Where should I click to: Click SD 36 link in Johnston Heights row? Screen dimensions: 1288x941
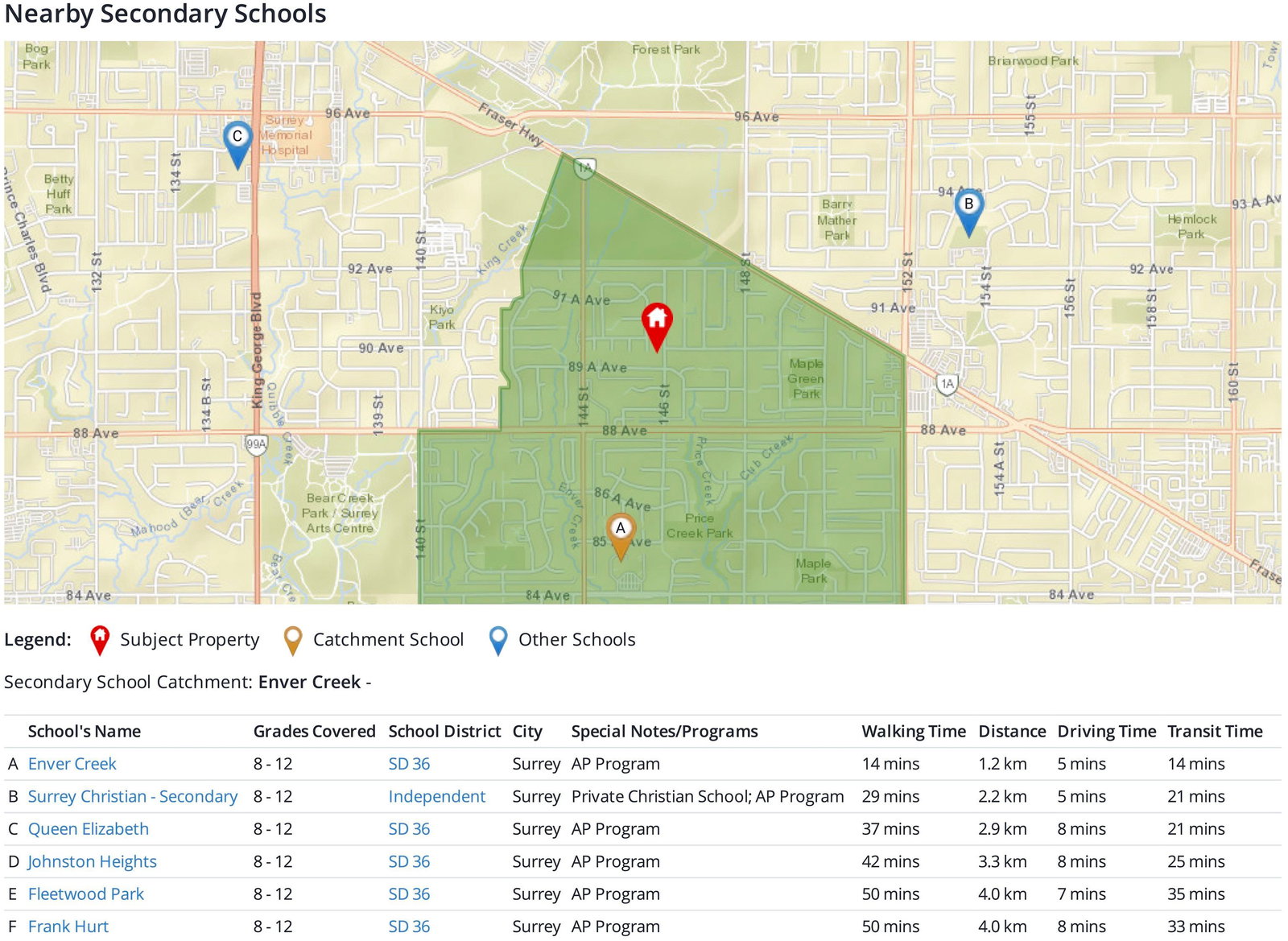[409, 862]
